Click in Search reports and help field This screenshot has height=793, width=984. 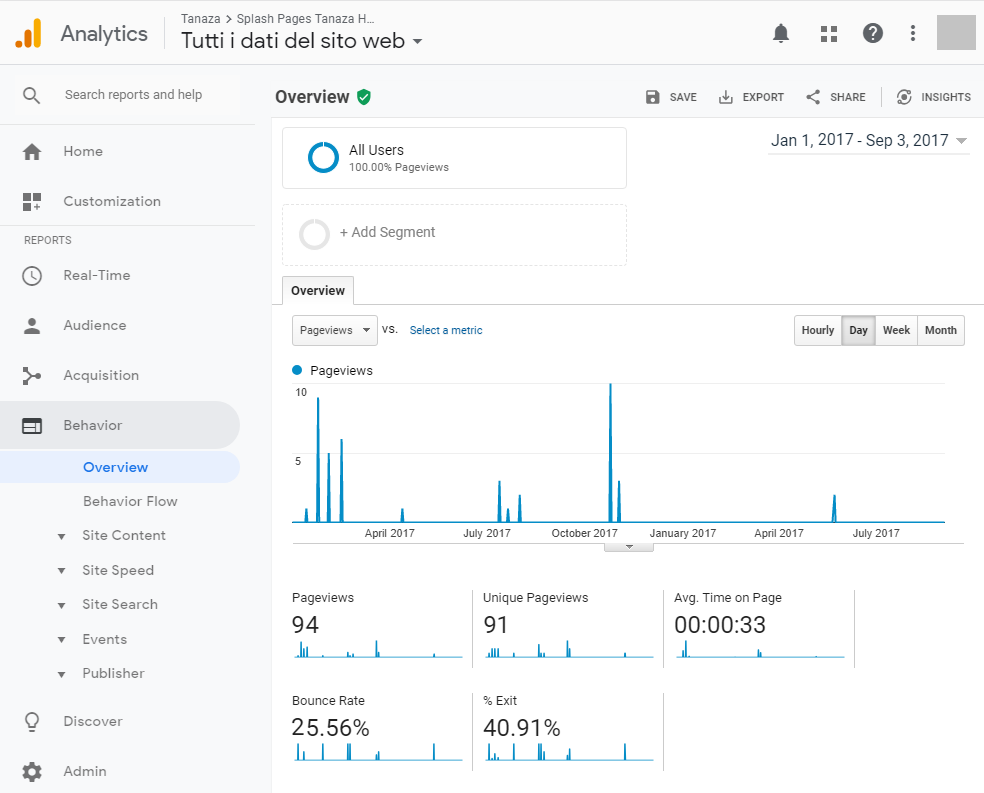134,95
